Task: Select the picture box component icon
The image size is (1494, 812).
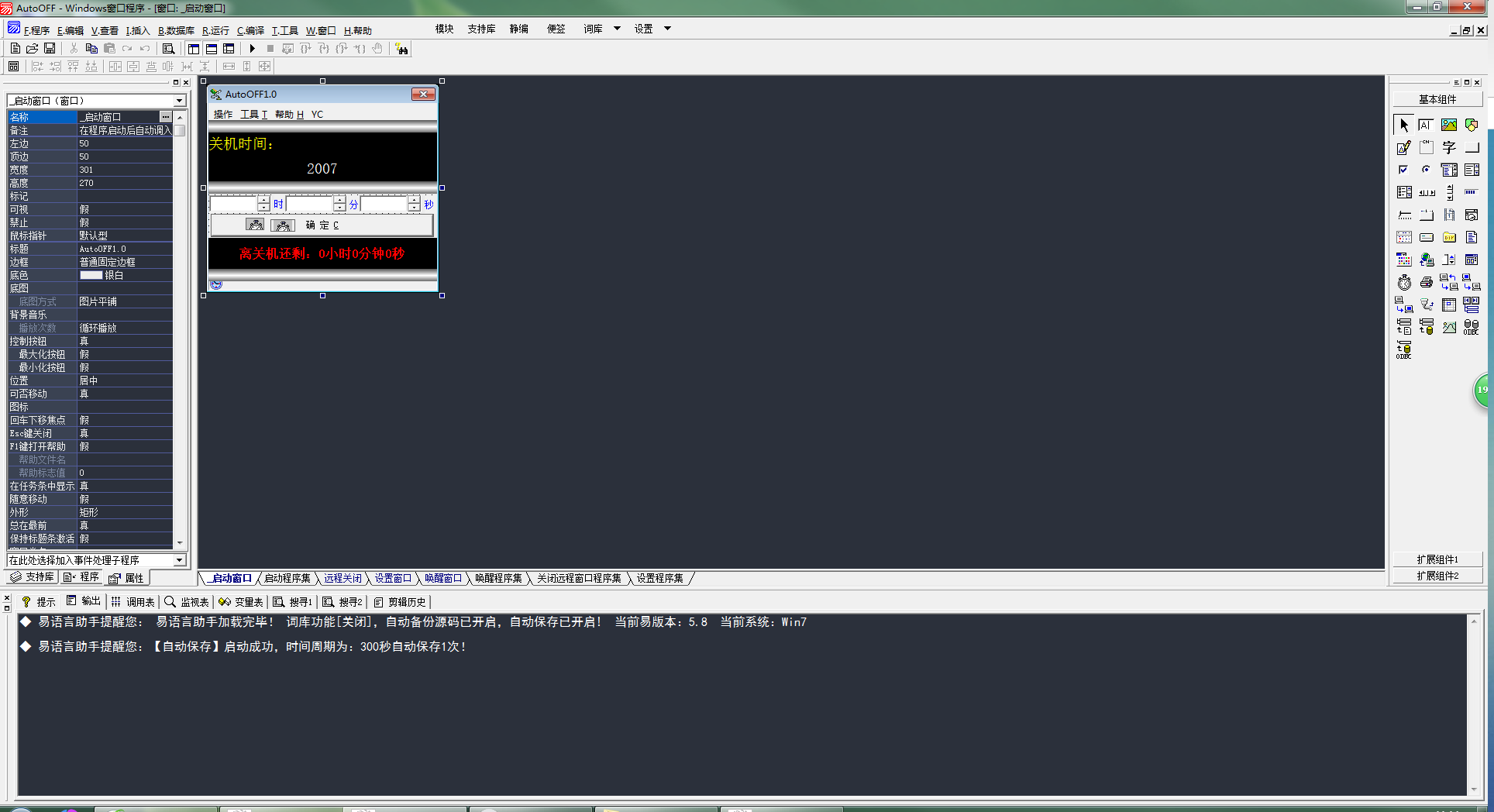Action: 1448,125
